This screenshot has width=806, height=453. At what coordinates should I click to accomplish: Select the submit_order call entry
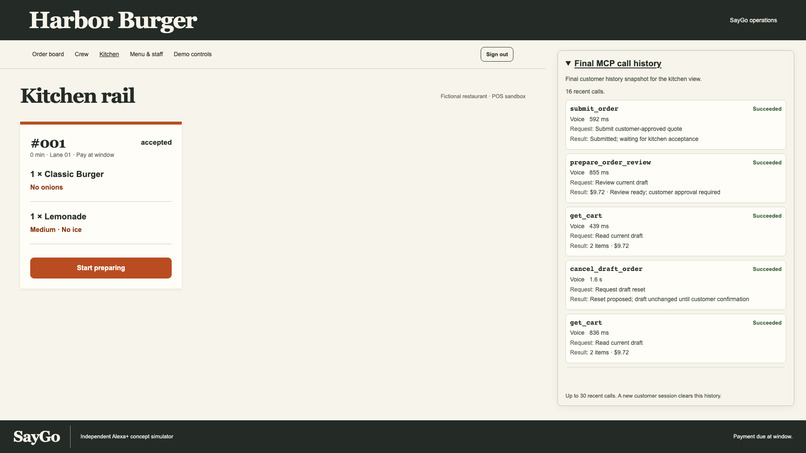tap(675, 124)
